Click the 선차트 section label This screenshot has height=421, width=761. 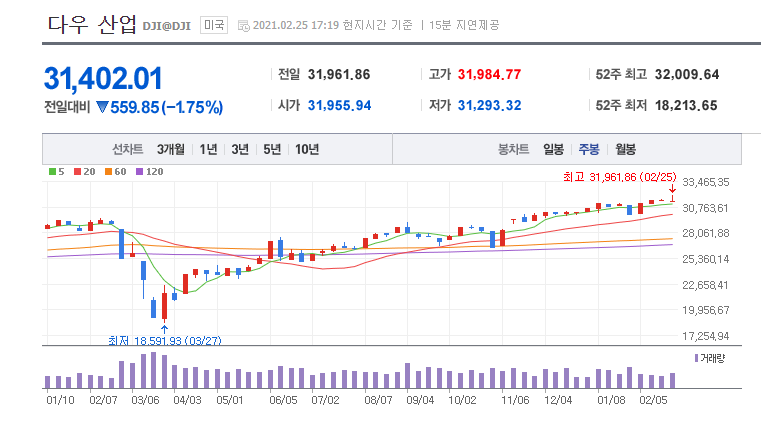128,149
